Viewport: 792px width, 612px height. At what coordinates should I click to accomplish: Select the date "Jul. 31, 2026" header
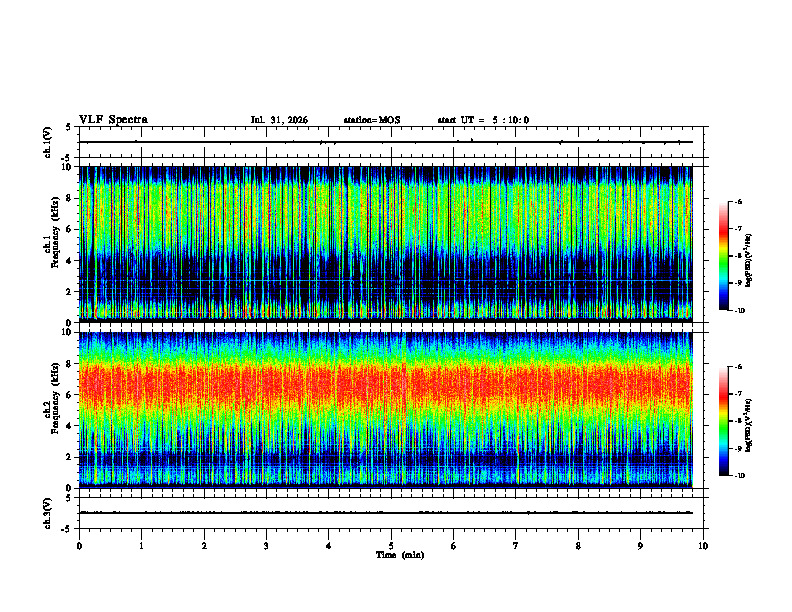coord(279,120)
